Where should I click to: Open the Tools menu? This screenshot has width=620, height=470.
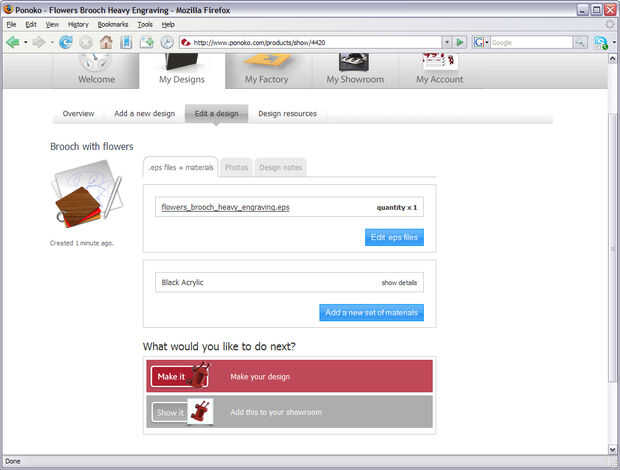click(x=145, y=25)
